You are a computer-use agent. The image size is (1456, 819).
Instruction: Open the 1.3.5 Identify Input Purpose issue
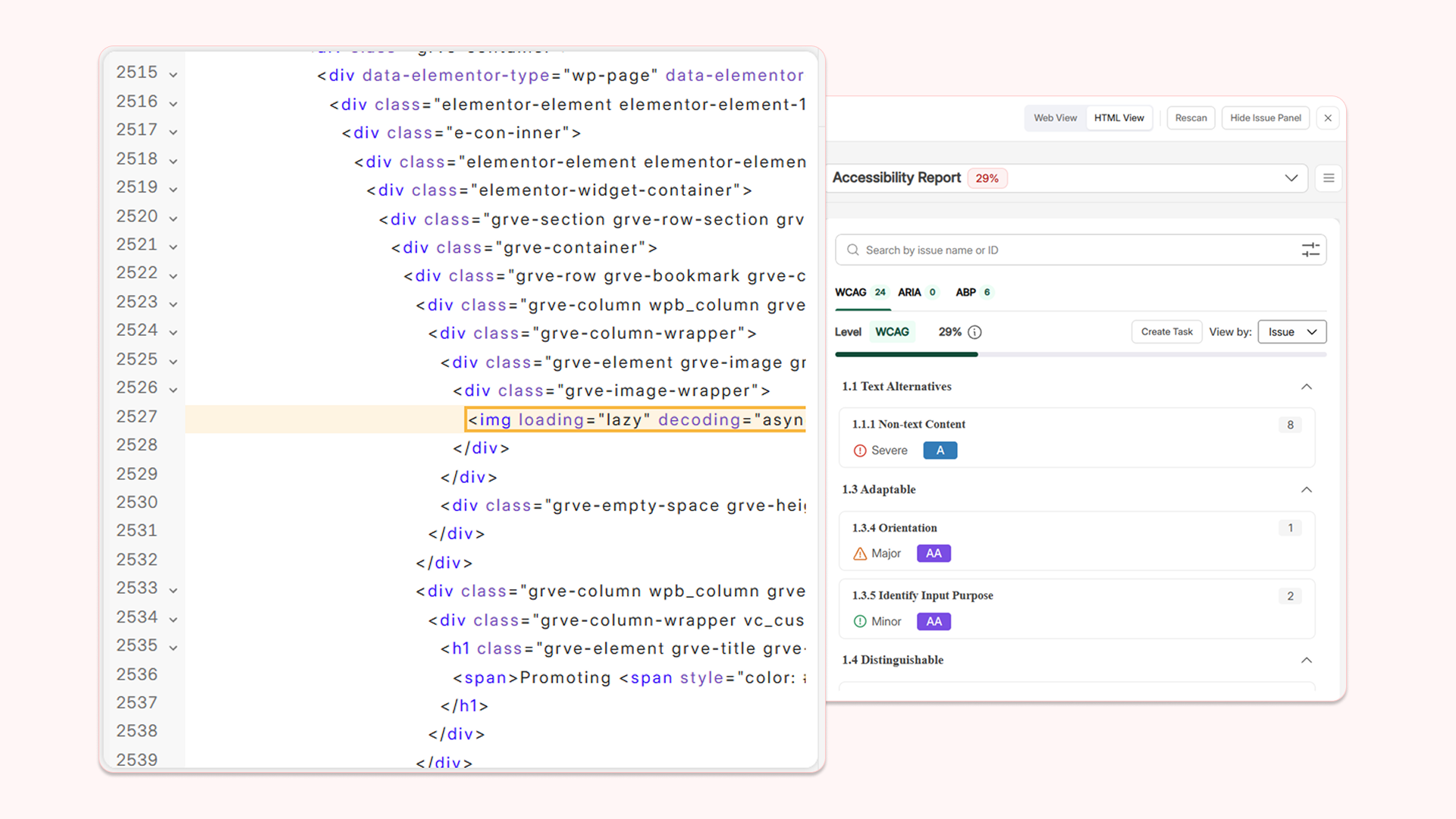[x=1077, y=608]
